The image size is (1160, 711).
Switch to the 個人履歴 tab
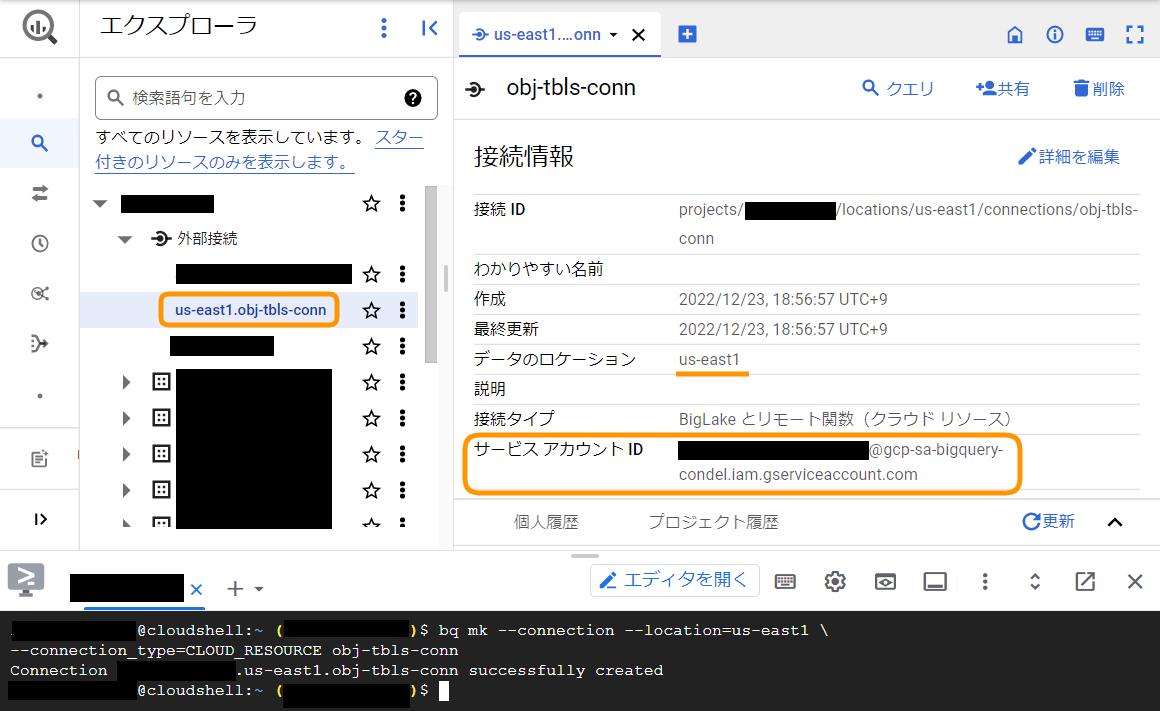546,522
